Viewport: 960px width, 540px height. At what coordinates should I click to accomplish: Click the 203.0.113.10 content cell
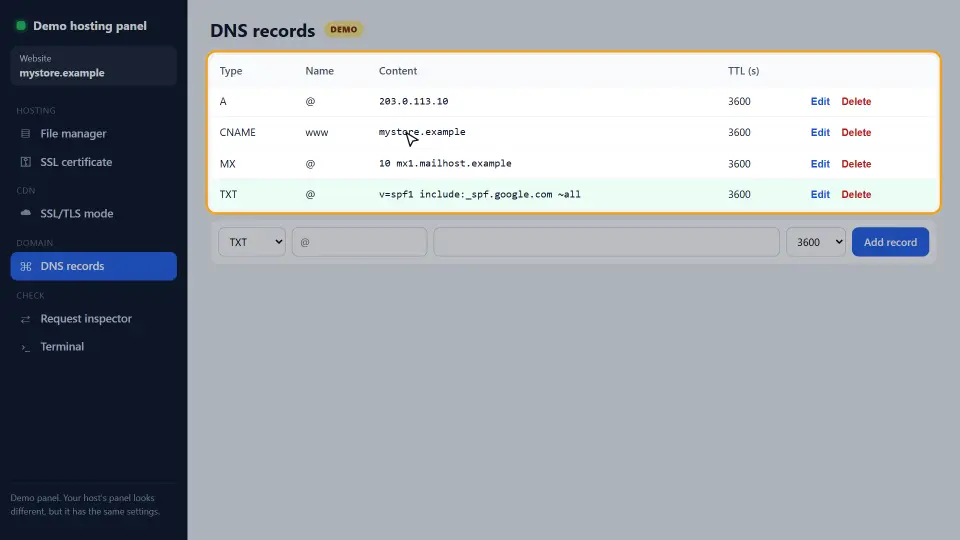pos(413,101)
